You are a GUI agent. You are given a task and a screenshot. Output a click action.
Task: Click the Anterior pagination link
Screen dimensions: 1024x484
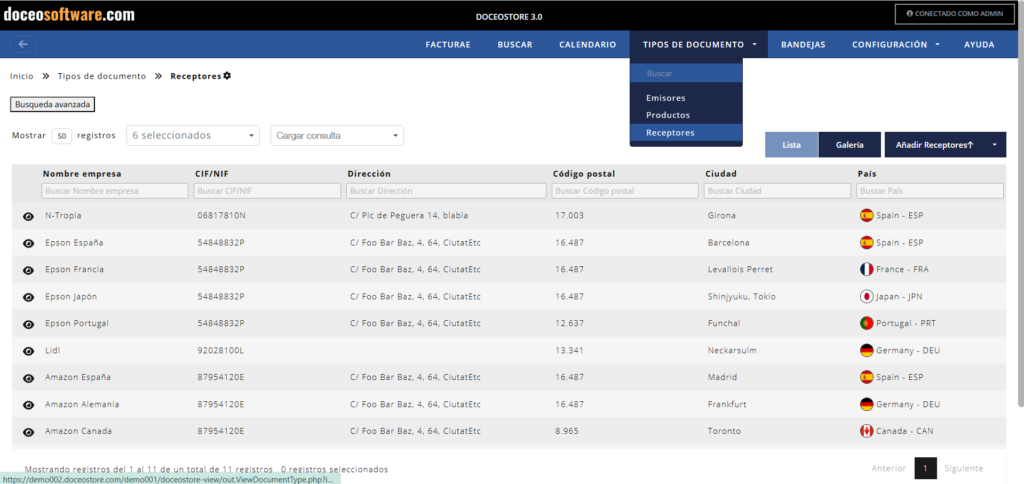tap(888, 468)
